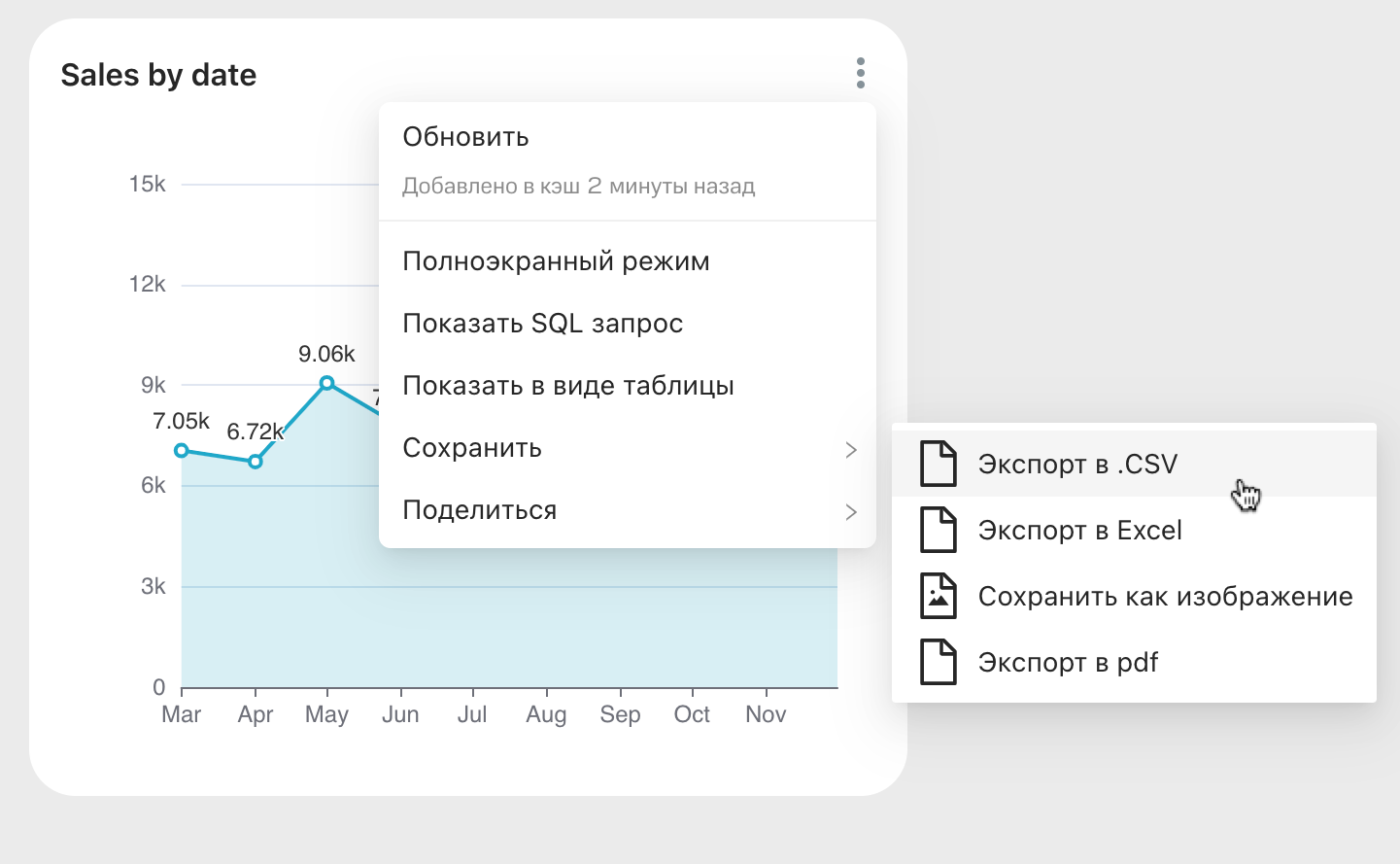This screenshot has width=1400, height=864.
Task: Click the file icon beside Экспорт в Excel
Action: [x=938, y=530]
